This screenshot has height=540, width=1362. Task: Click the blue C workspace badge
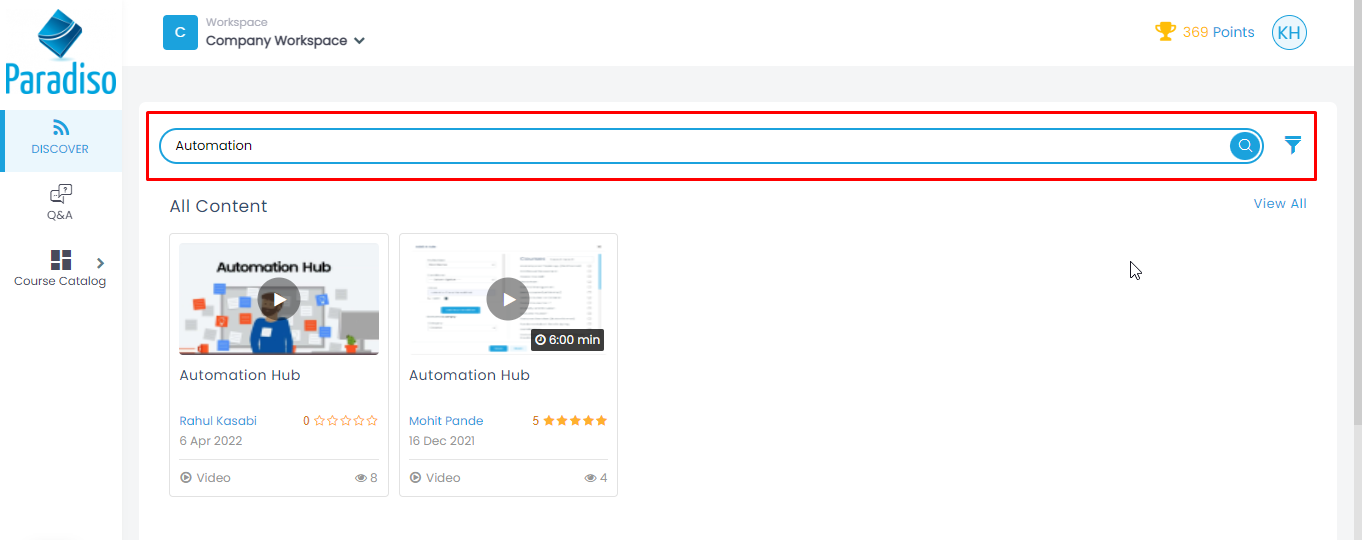click(x=180, y=33)
